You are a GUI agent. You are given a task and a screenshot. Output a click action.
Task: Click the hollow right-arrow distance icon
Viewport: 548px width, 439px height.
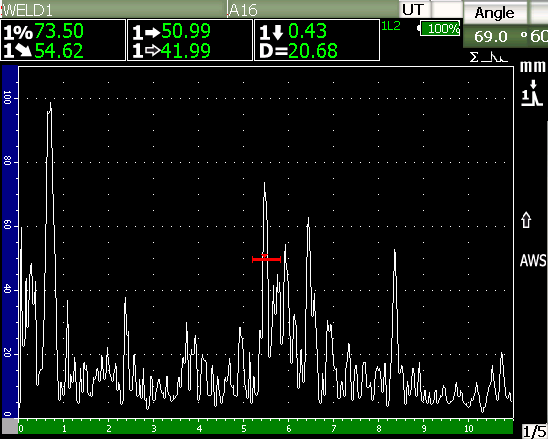tap(146, 51)
